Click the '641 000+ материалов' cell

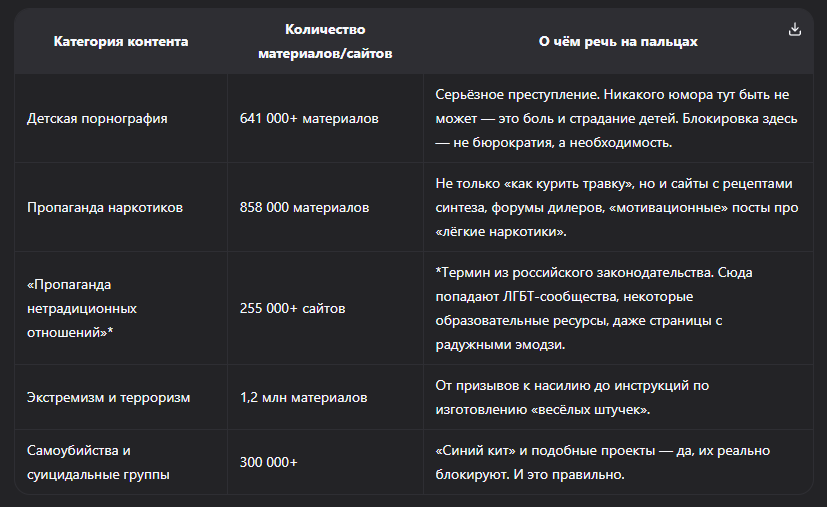(309, 118)
